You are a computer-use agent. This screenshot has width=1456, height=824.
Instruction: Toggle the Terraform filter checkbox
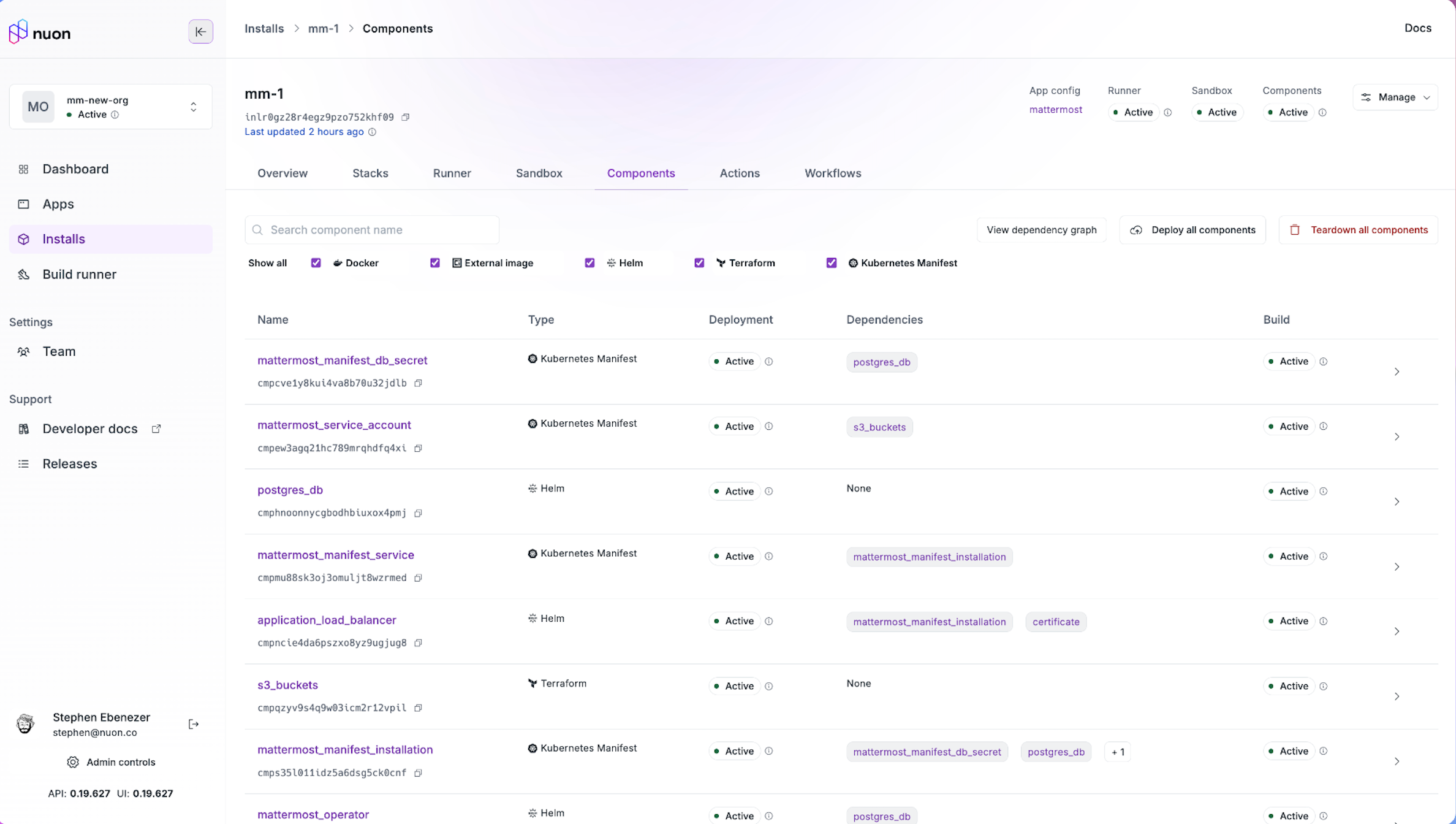coord(699,263)
